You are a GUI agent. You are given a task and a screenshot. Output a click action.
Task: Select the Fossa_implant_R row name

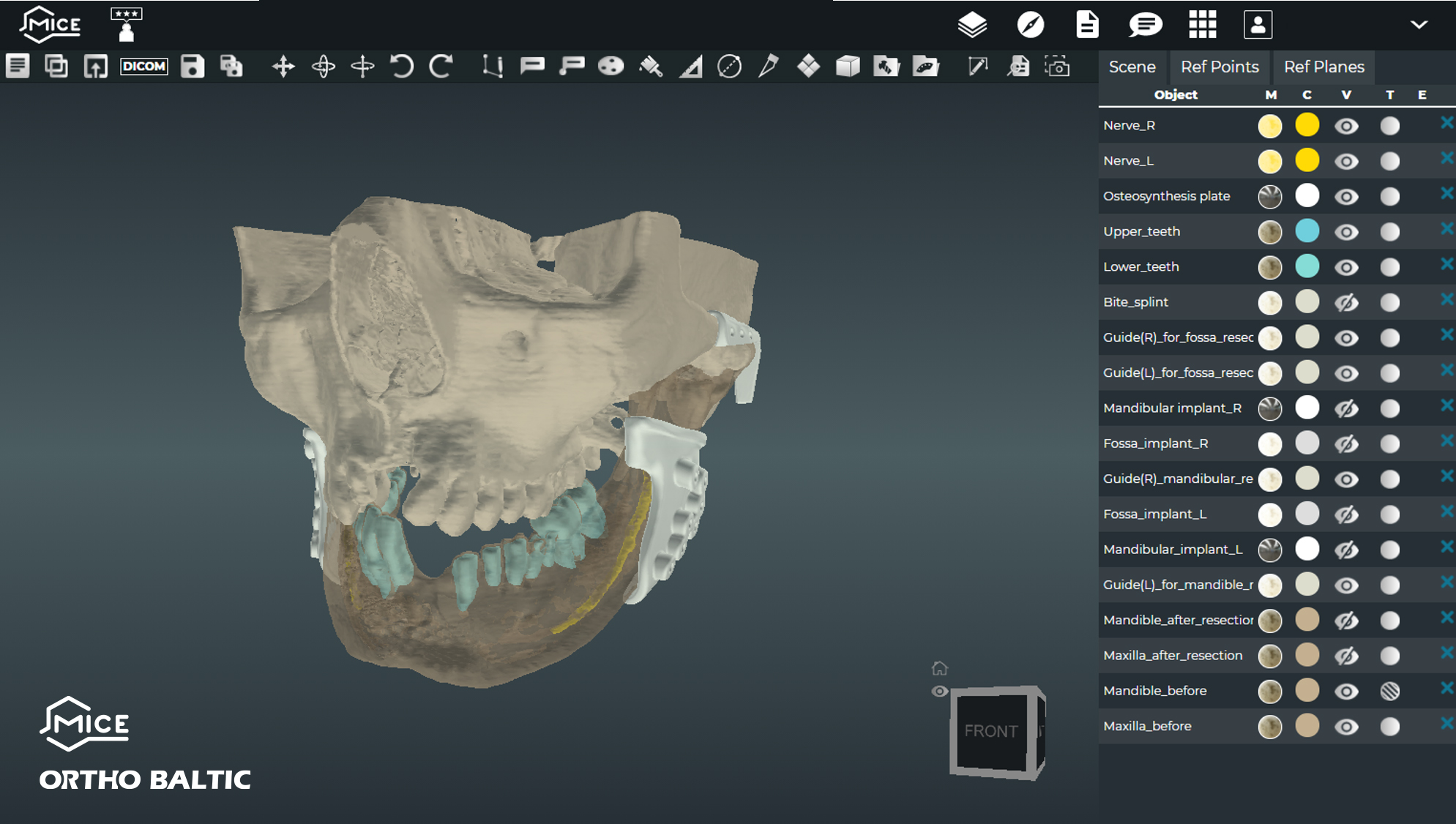click(1155, 443)
